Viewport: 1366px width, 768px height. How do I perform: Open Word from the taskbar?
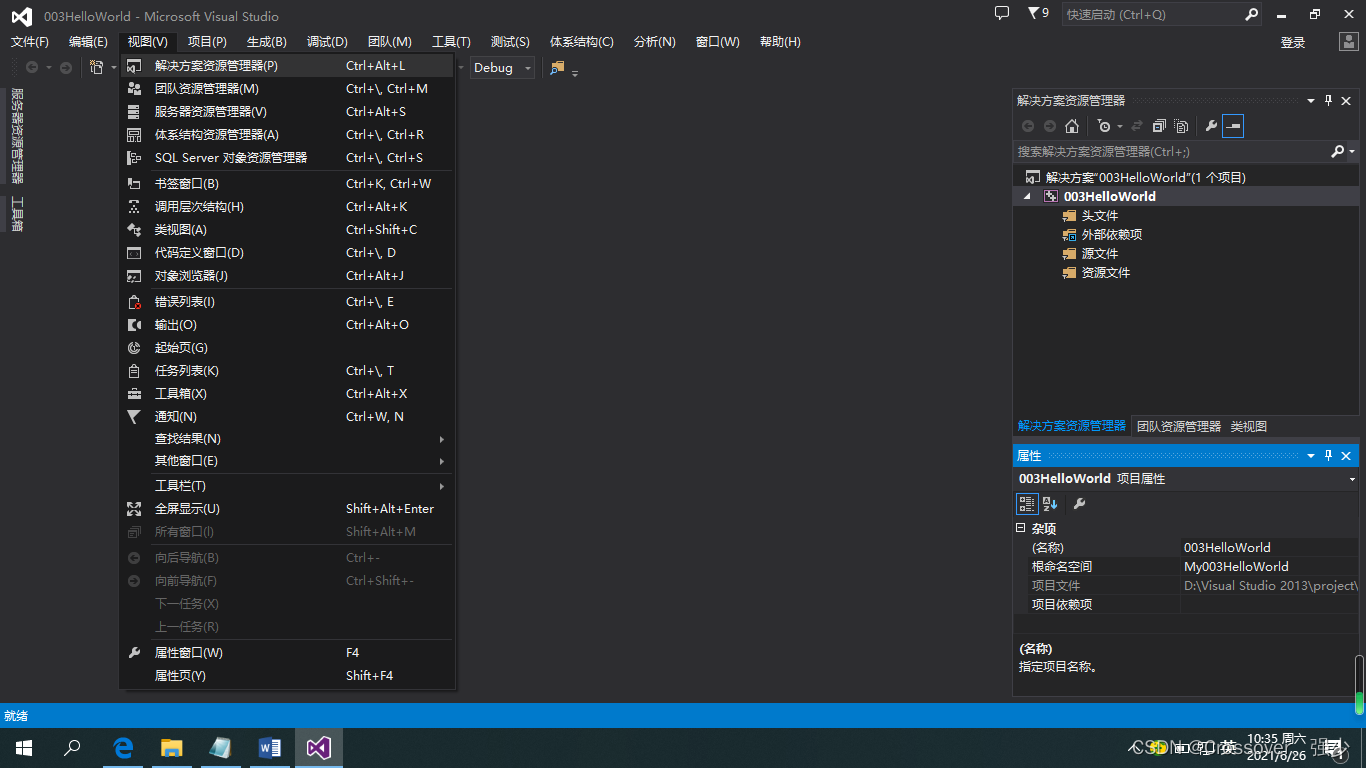click(270, 747)
